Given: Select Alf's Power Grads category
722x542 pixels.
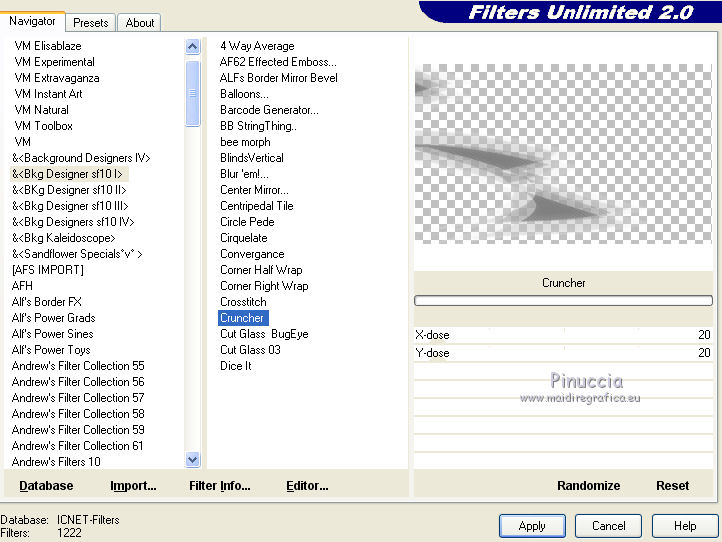Looking at the screenshot, I should pyautogui.click(x=53, y=318).
